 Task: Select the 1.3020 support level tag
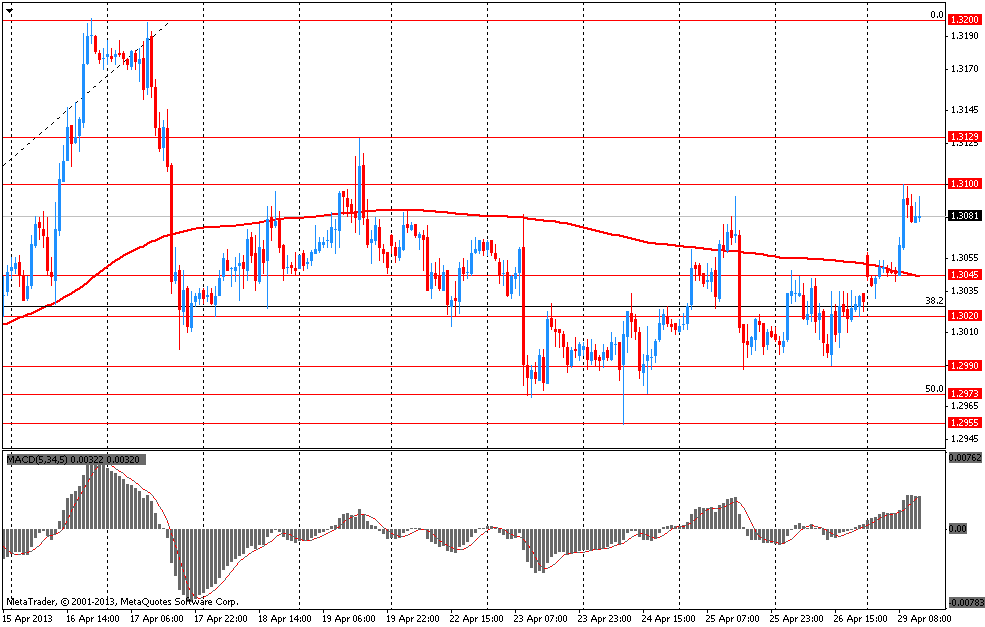click(964, 316)
